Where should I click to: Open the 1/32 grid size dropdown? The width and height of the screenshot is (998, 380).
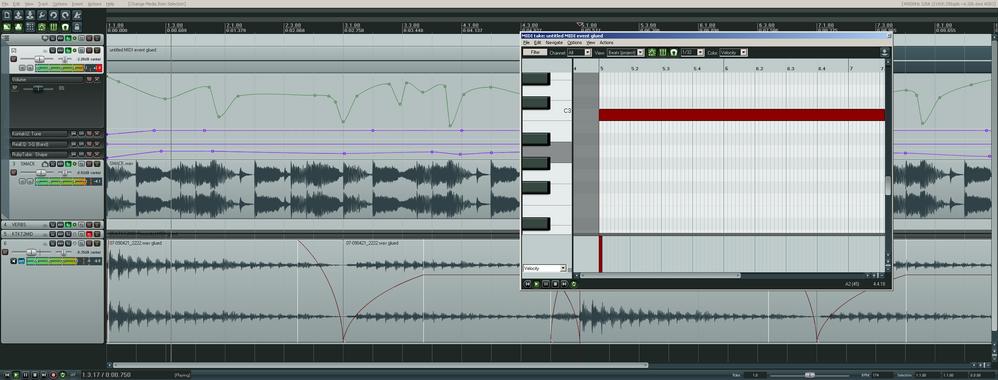[x=692, y=52]
